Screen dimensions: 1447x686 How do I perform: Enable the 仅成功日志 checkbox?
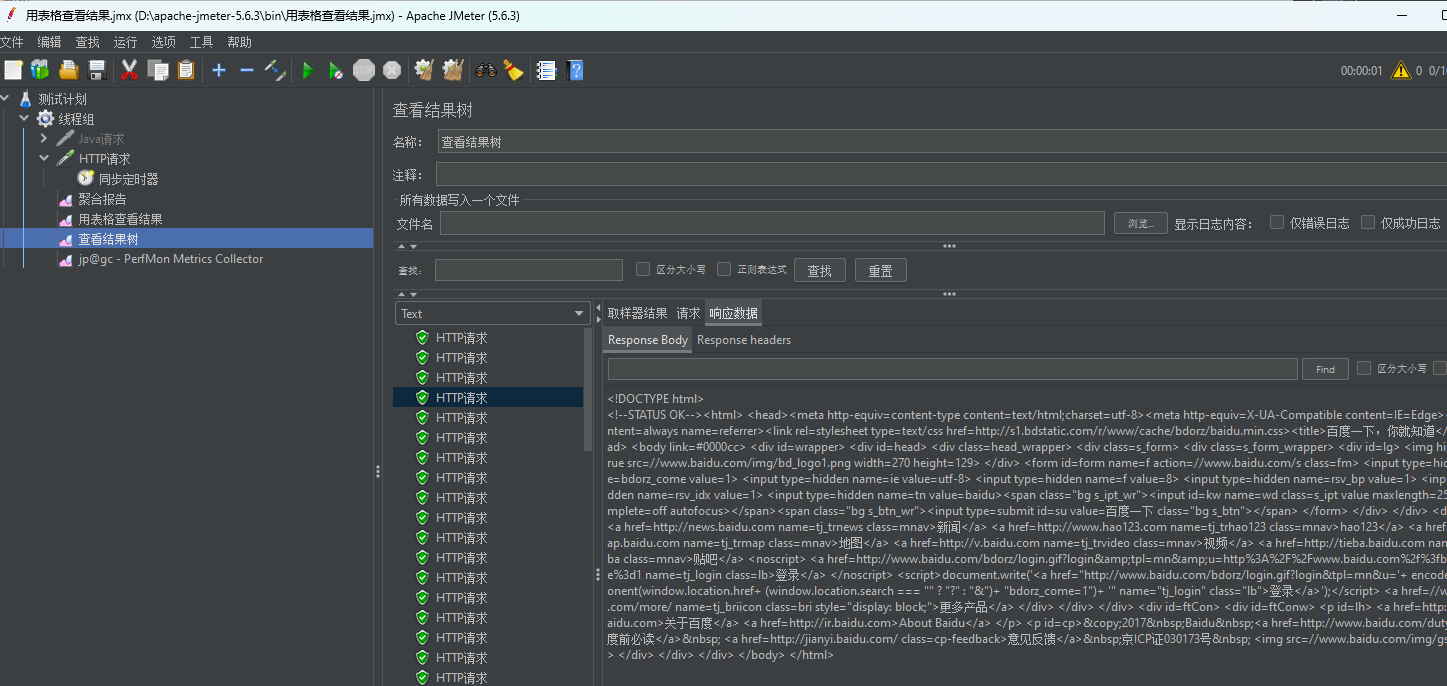click(x=1368, y=222)
